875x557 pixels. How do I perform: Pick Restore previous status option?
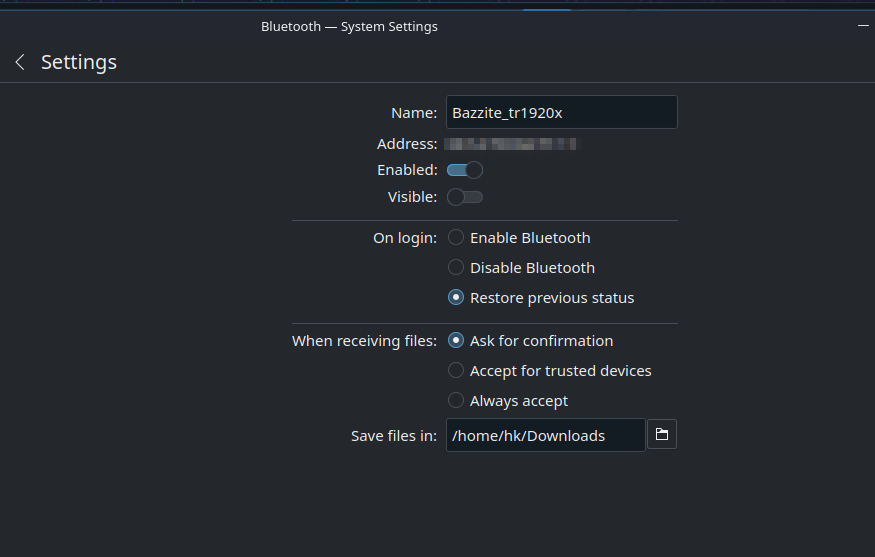pos(456,298)
